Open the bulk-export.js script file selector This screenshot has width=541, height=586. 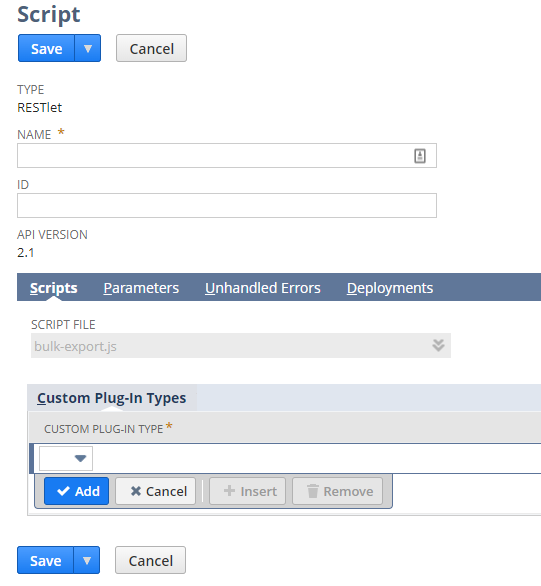tap(241, 346)
